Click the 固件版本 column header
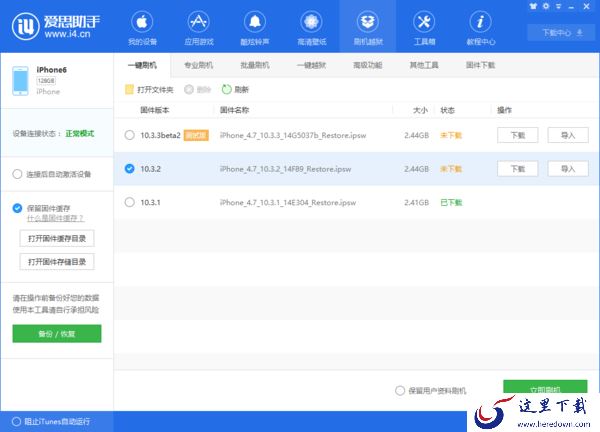 [x=155, y=110]
